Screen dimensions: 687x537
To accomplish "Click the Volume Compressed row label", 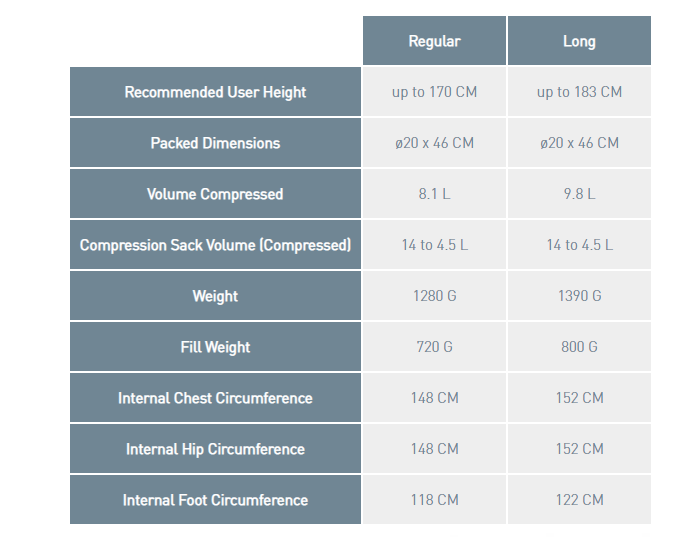I will click(x=215, y=194).
